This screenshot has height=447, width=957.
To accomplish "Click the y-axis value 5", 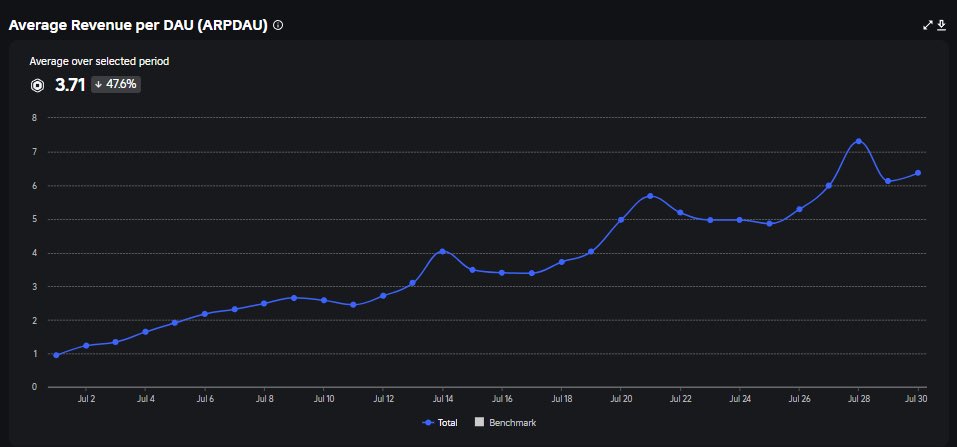I will [34, 219].
